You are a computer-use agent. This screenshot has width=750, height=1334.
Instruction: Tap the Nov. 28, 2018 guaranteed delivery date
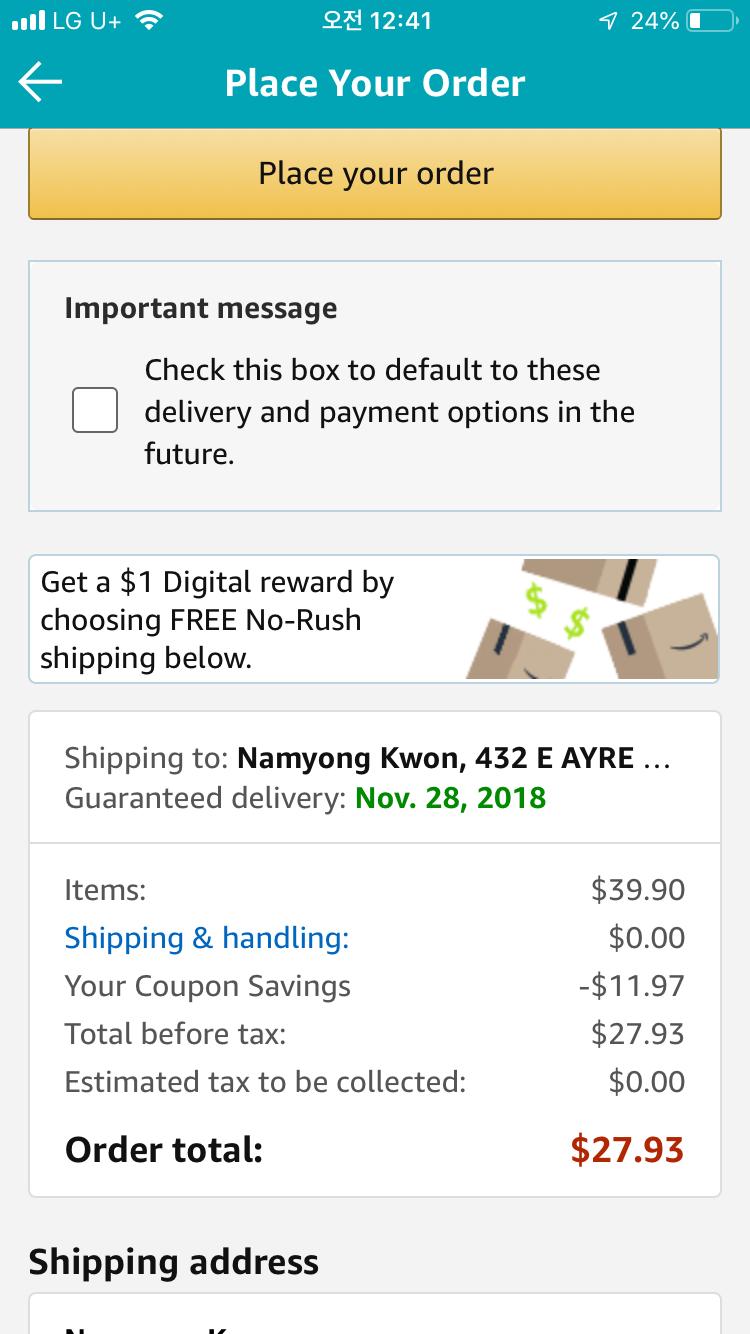[x=450, y=798]
